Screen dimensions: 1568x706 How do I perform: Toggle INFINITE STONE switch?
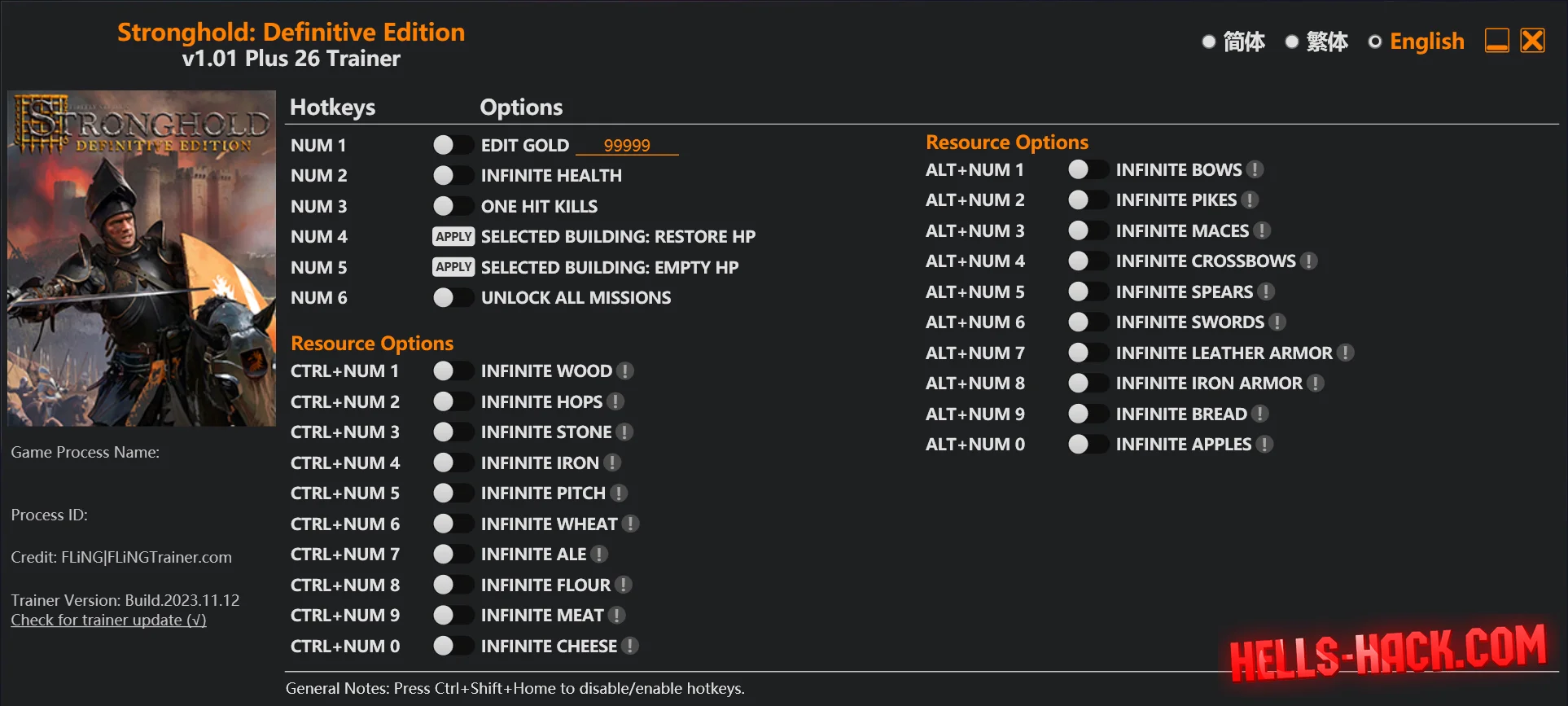tap(453, 432)
